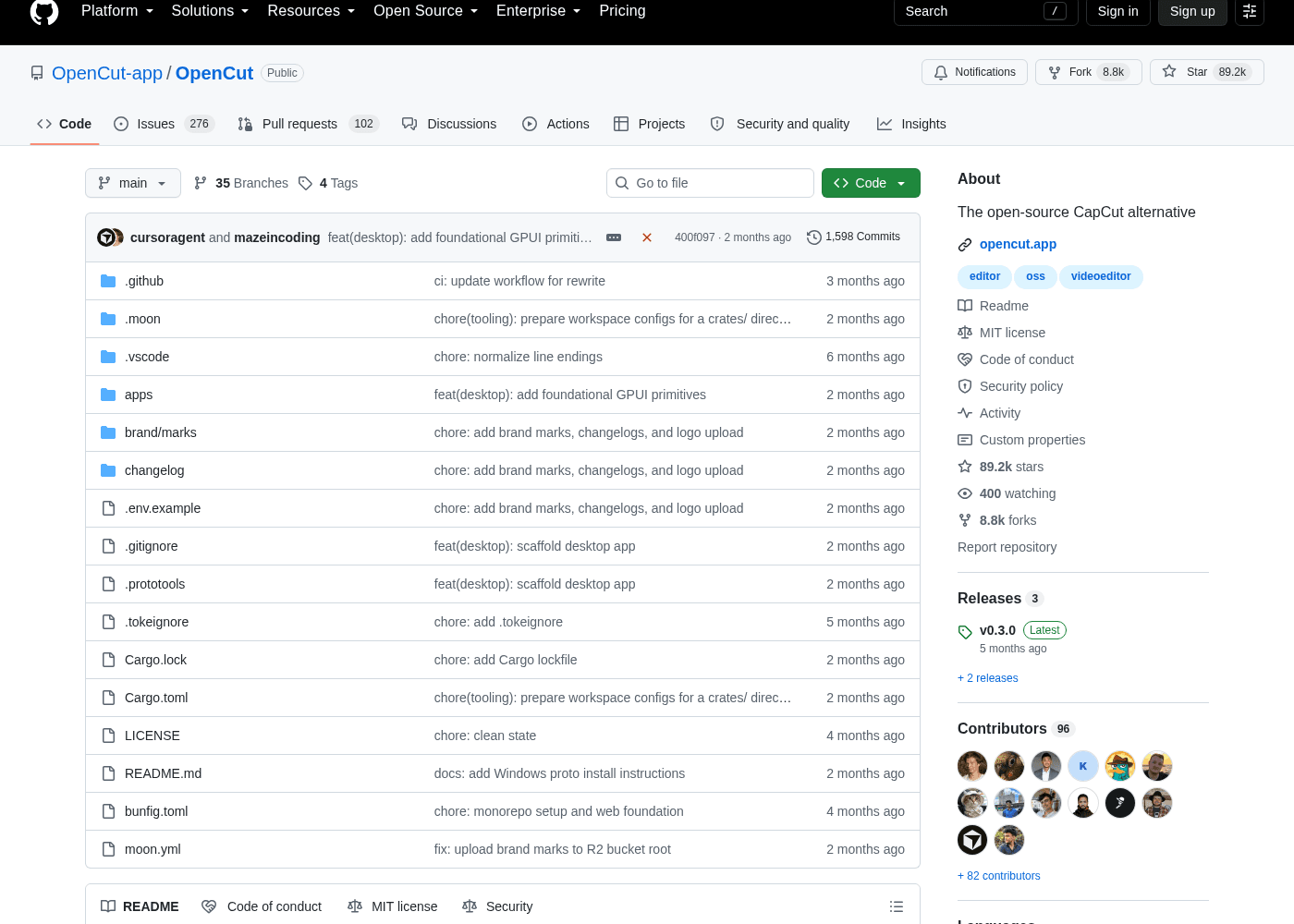Open the apps folder
The height and width of the screenshot is (924, 1294).
pyautogui.click(x=139, y=395)
